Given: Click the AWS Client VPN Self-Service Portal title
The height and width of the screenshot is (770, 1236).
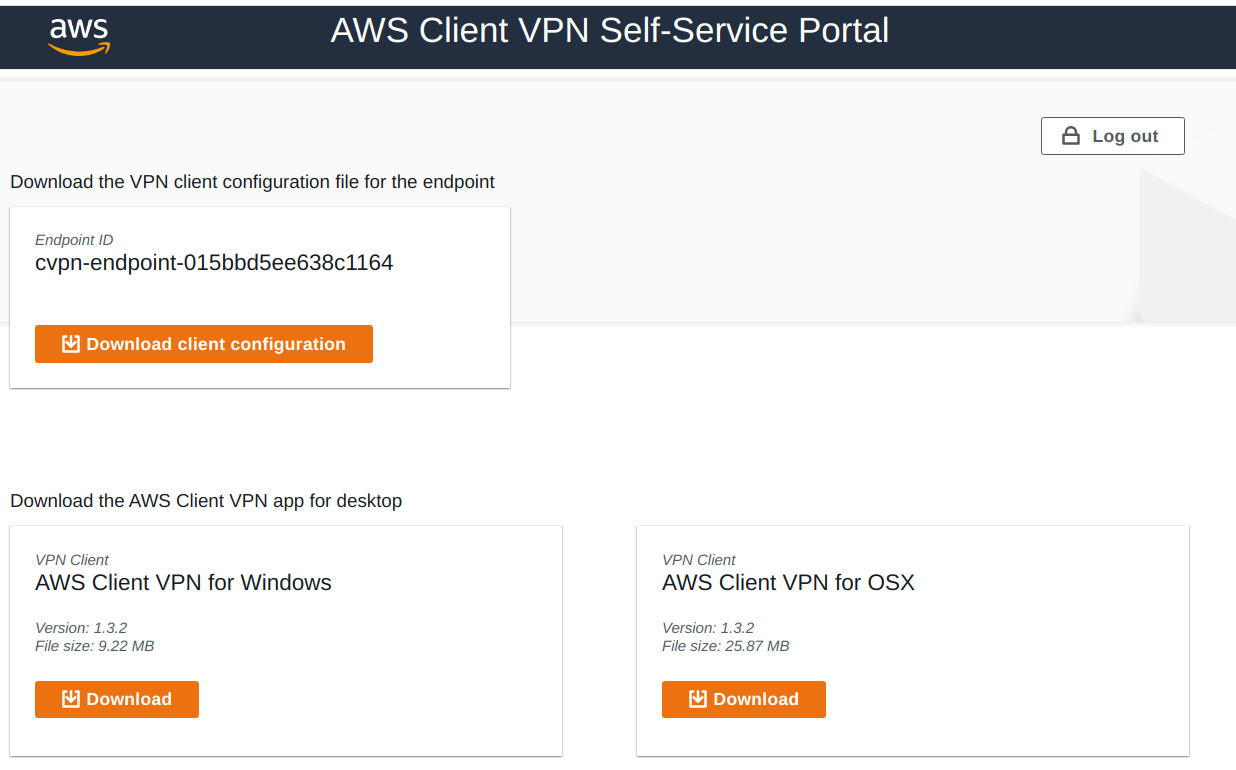Looking at the screenshot, I should click(x=609, y=31).
